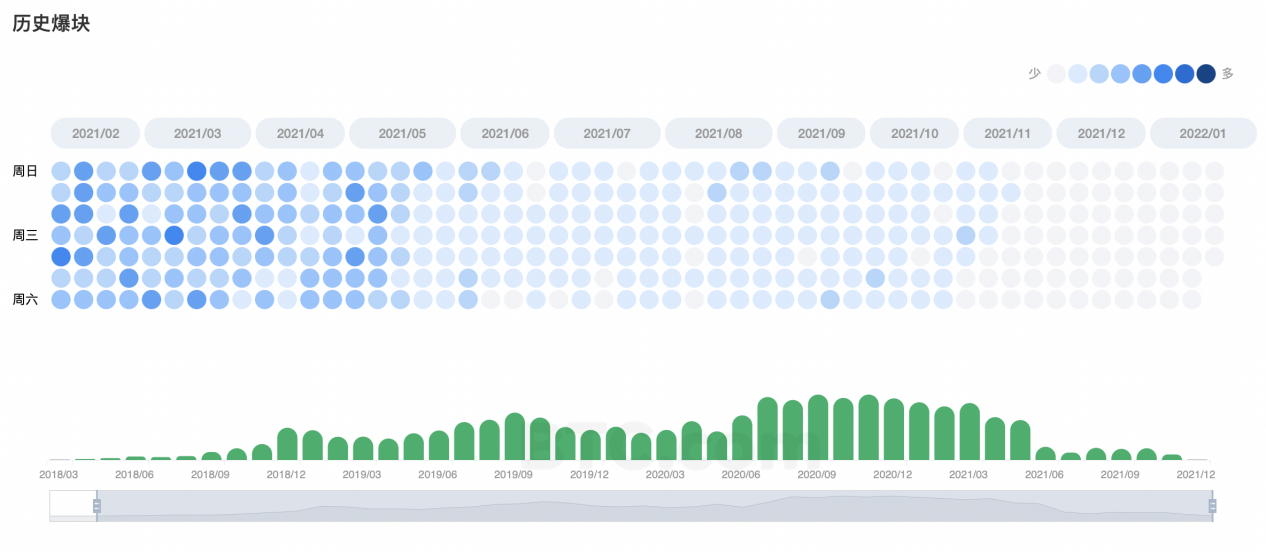
Task: Click the right handle of range slider
Action: (1212, 506)
